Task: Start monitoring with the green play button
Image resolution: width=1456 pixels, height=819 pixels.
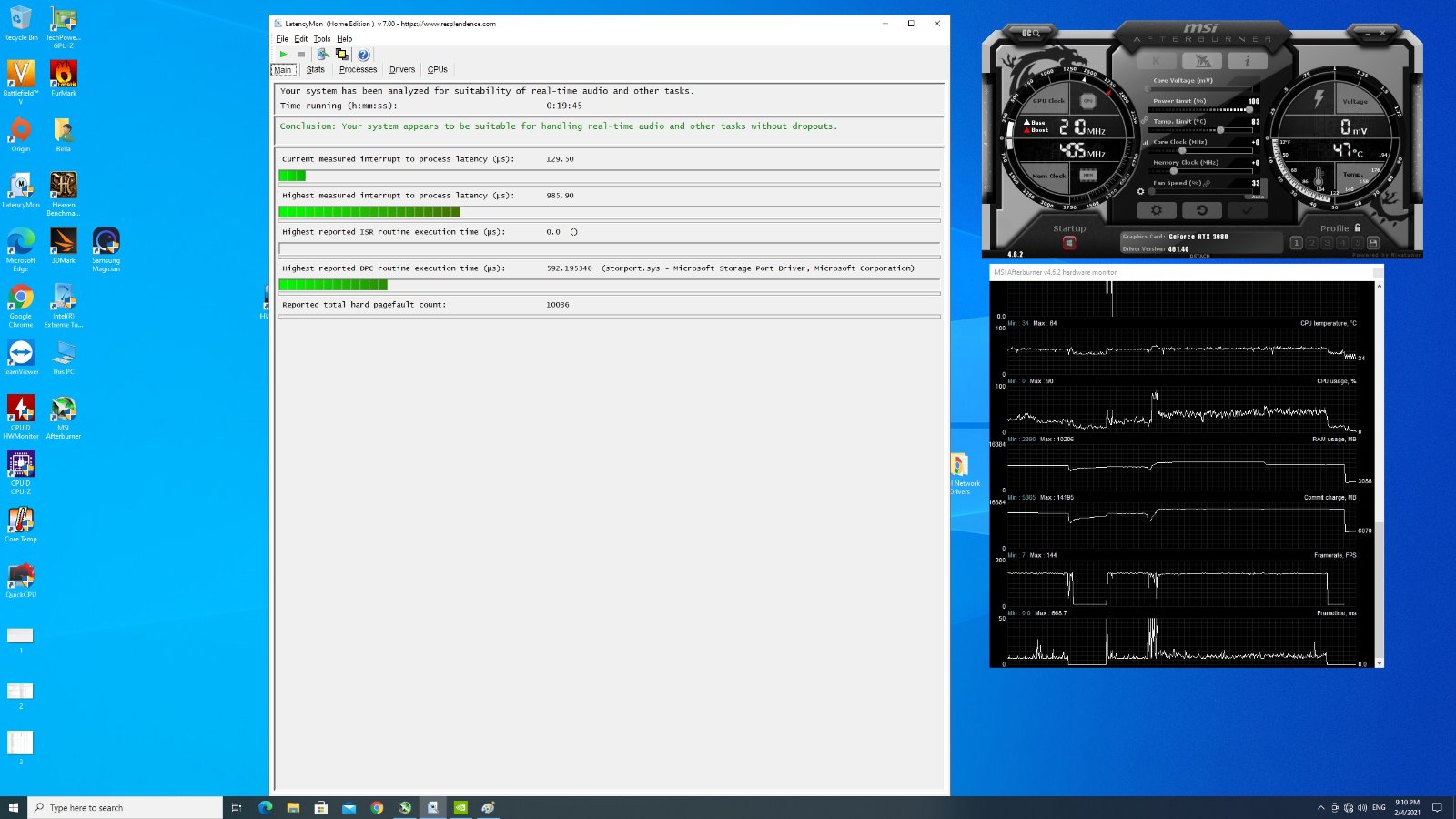Action: 283,55
